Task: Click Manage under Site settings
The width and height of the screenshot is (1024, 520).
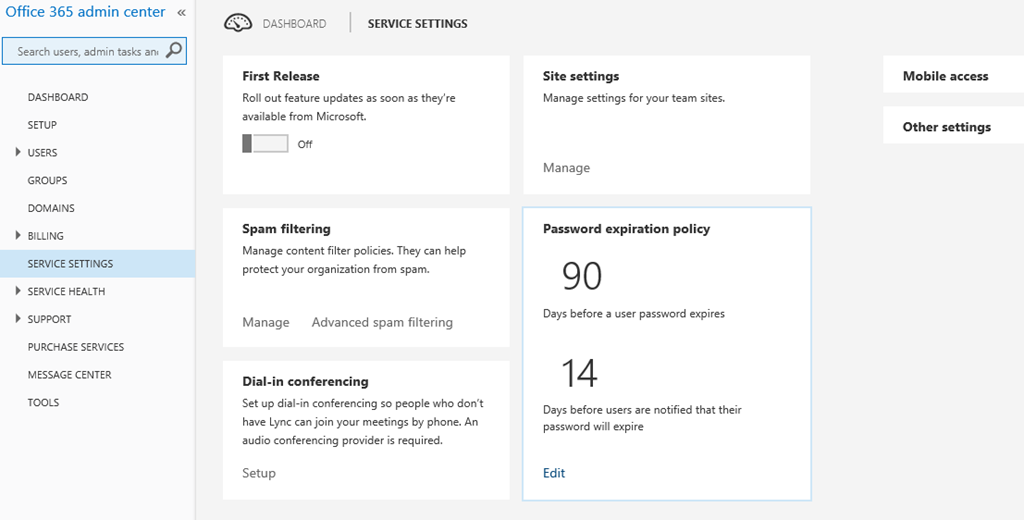Action: pyautogui.click(x=566, y=168)
